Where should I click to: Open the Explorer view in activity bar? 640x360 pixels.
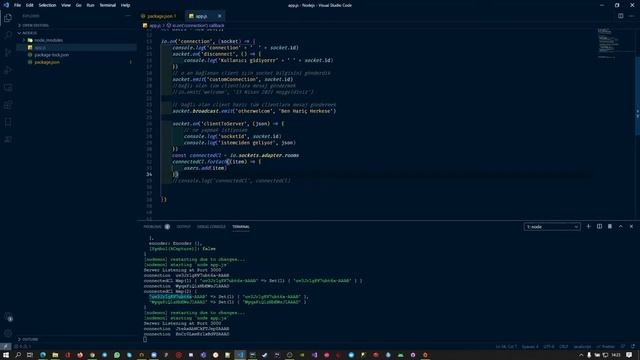[8, 18]
